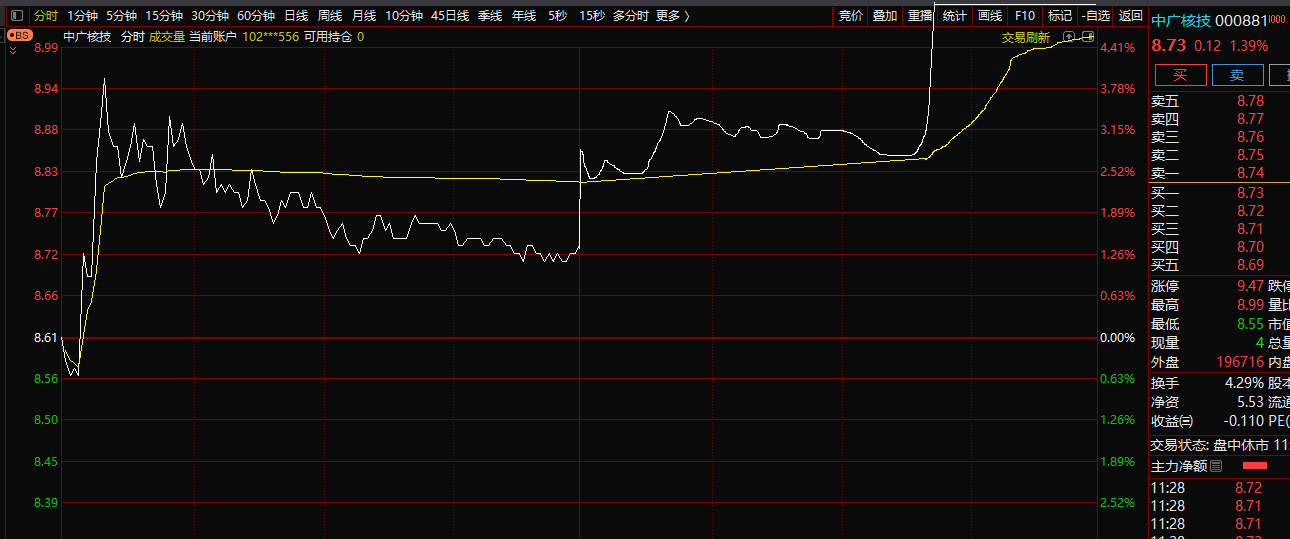Open the 月线 monthly chart
The image size is (1290, 539).
point(364,16)
